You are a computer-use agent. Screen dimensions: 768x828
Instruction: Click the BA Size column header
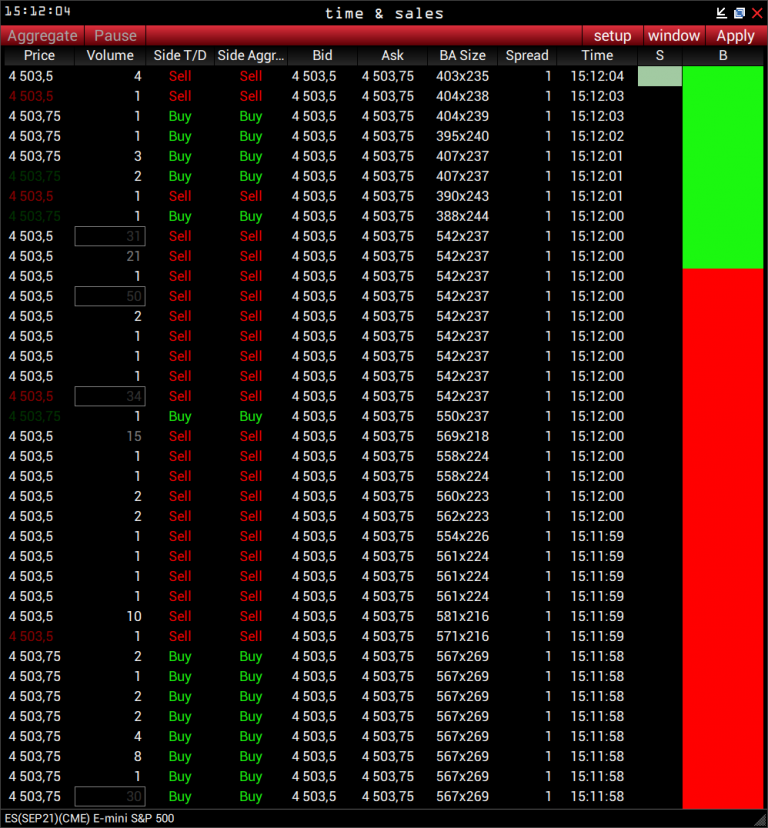tap(462, 56)
